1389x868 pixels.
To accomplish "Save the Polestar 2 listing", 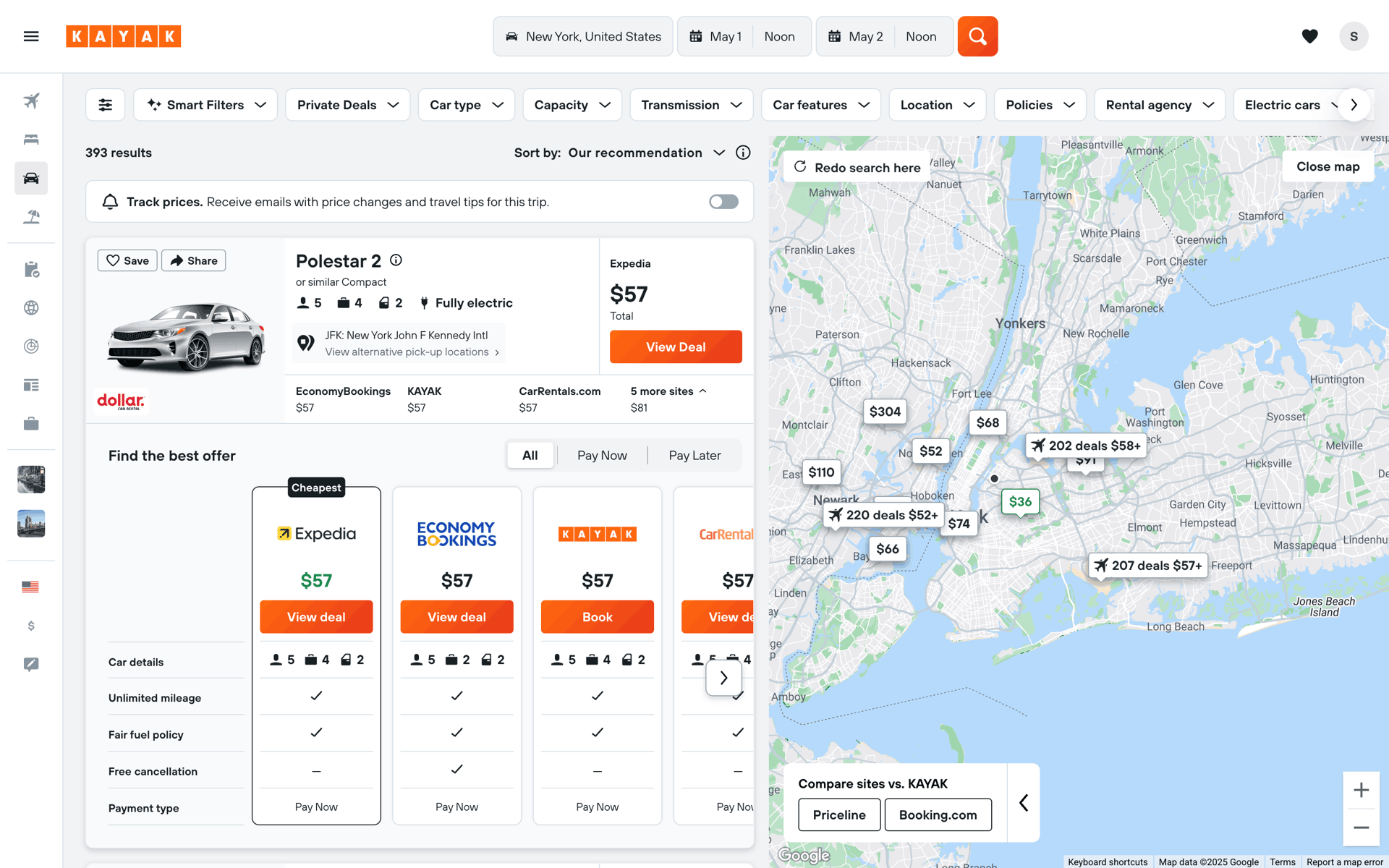I will 127,260.
